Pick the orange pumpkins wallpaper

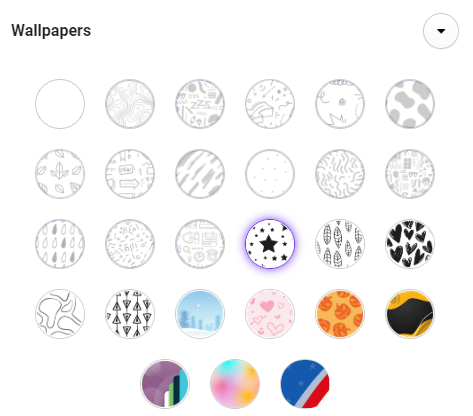[x=340, y=314]
